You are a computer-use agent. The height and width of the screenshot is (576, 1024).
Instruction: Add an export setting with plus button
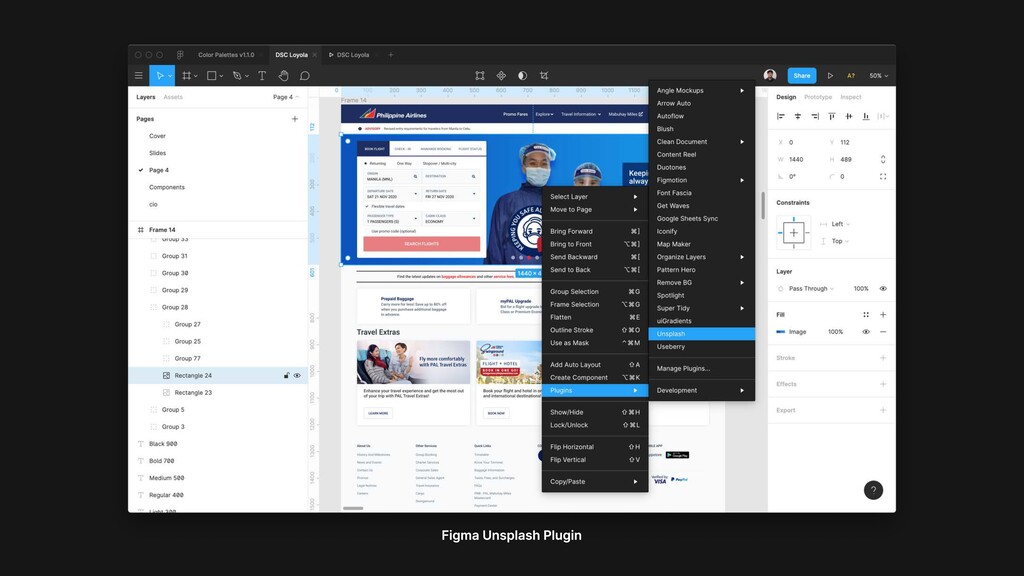(x=883, y=410)
